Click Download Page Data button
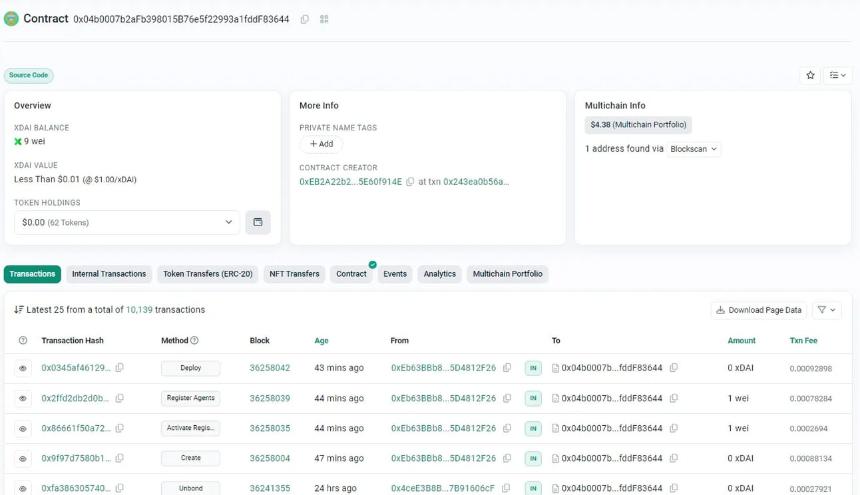Image resolution: width=860 pixels, height=495 pixels. [x=759, y=310]
